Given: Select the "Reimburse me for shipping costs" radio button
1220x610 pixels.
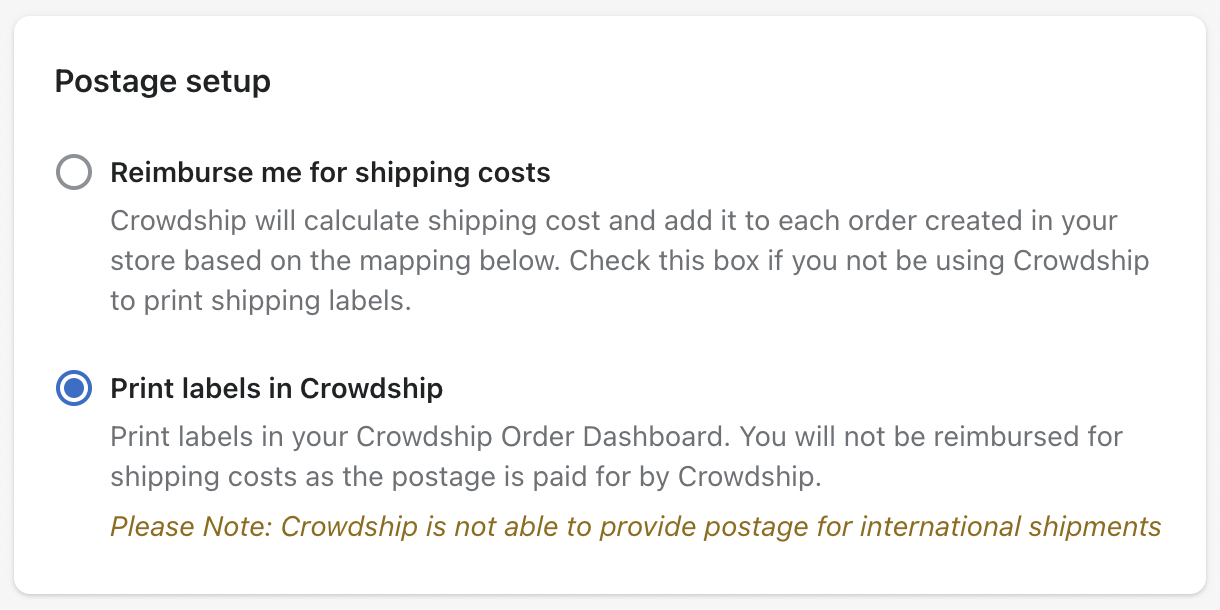Looking at the screenshot, I should pyautogui.click(x=73, y=172).
